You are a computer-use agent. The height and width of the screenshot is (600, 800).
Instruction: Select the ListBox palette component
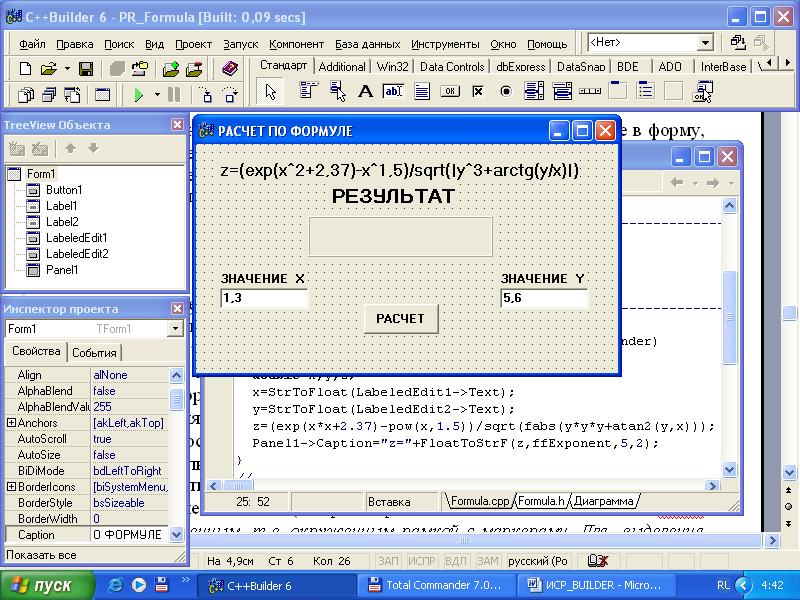[x=534, y=91]
